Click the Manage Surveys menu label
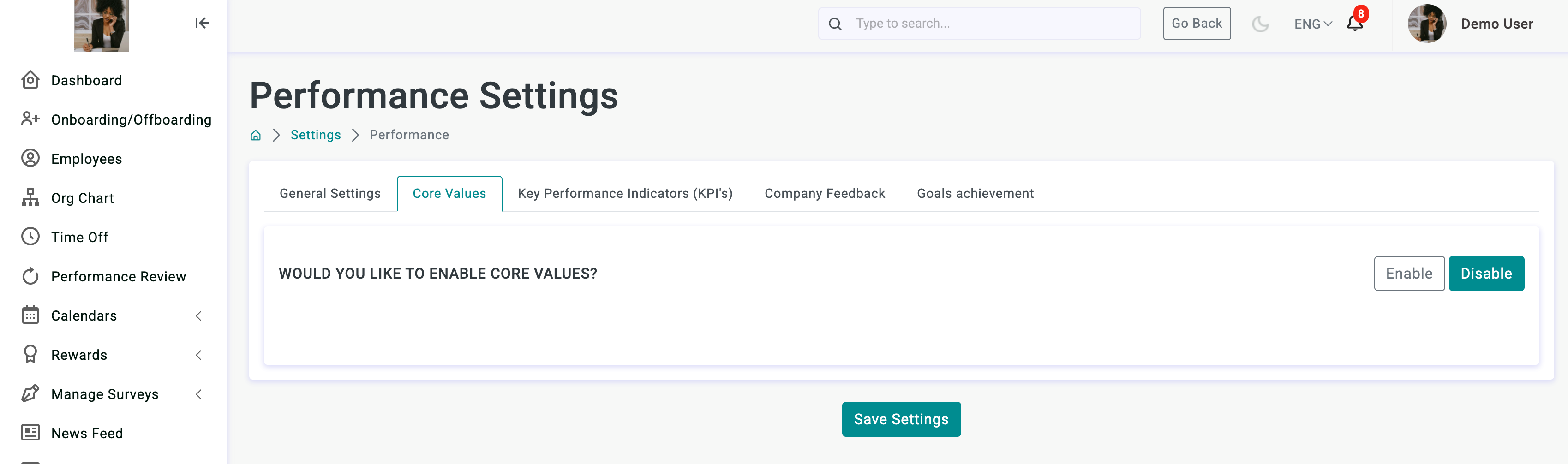This screenshot has height=464, width=1568. (105, 394)
